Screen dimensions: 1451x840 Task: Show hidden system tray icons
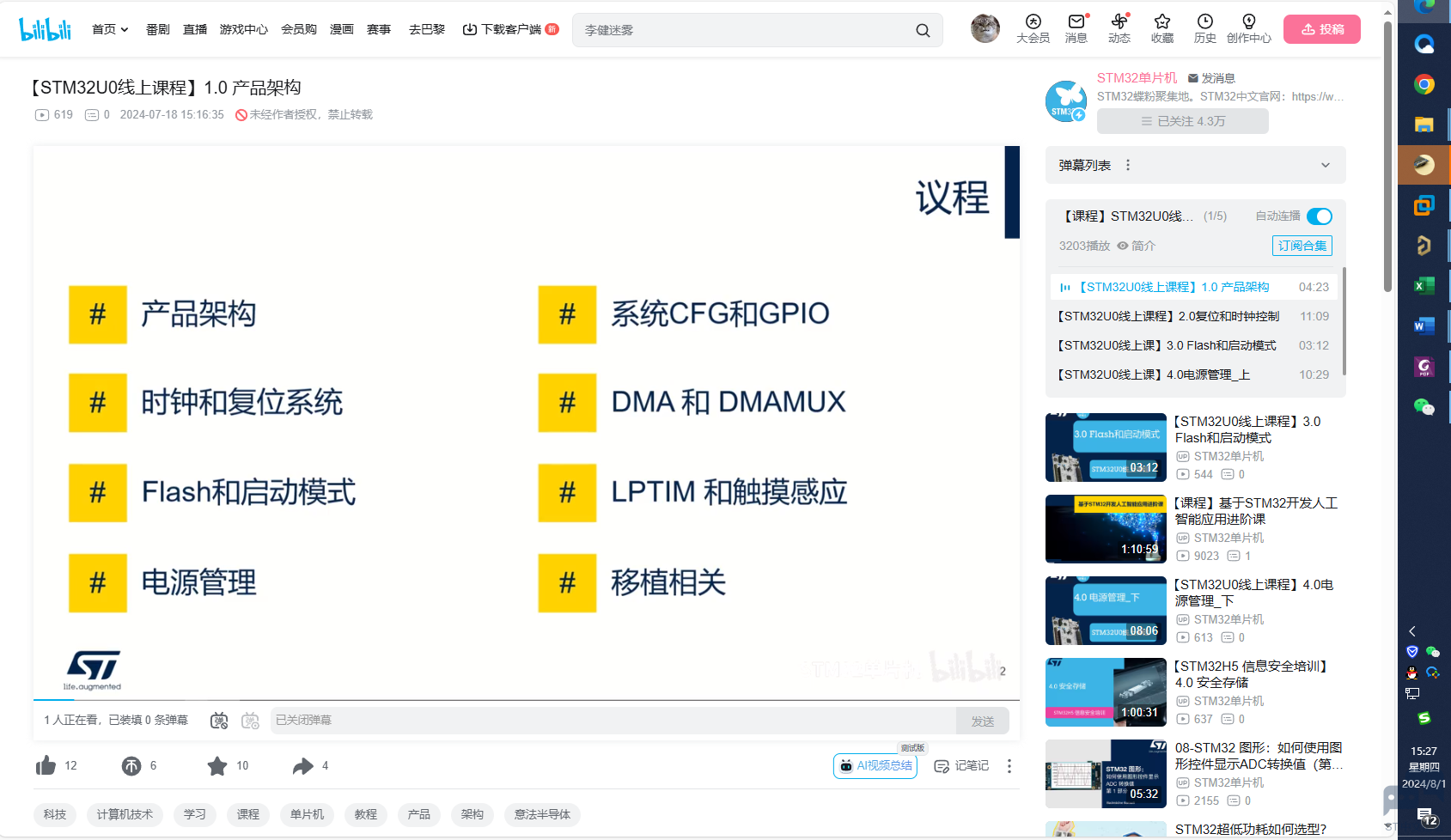(x=1411, y=631)
